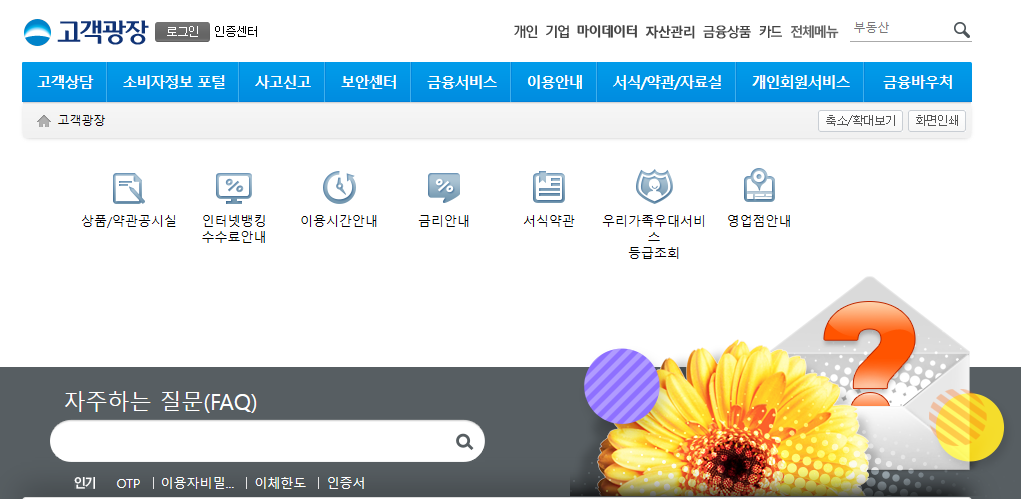
Task: Click the 우리가족우대서비스 등급조회 label
Action: 654,237
